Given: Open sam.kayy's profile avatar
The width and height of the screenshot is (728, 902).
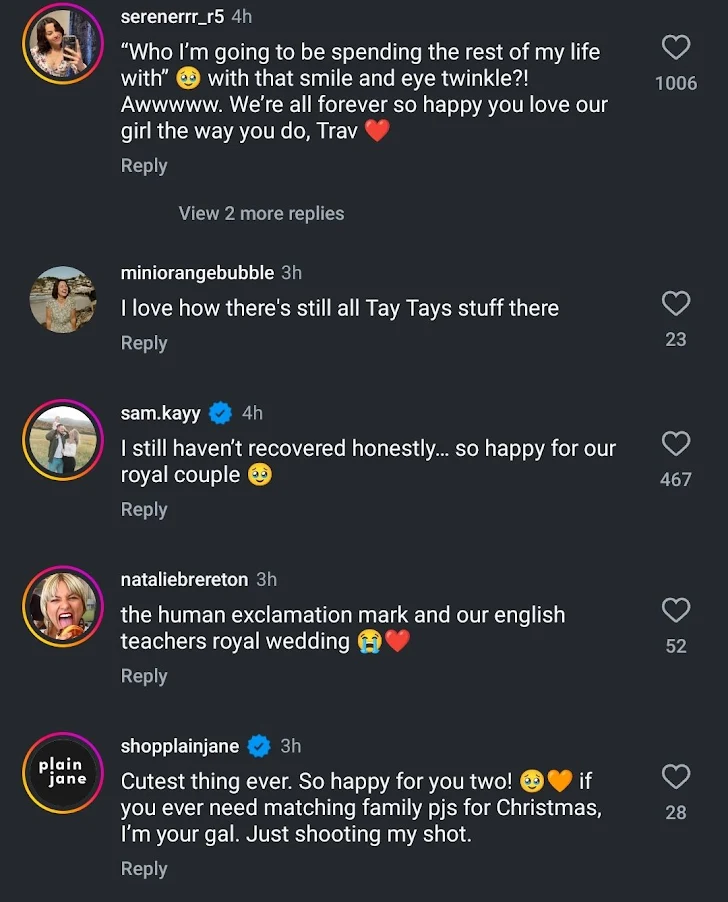Looking at the screenshot, I should (x=62, y=439).
